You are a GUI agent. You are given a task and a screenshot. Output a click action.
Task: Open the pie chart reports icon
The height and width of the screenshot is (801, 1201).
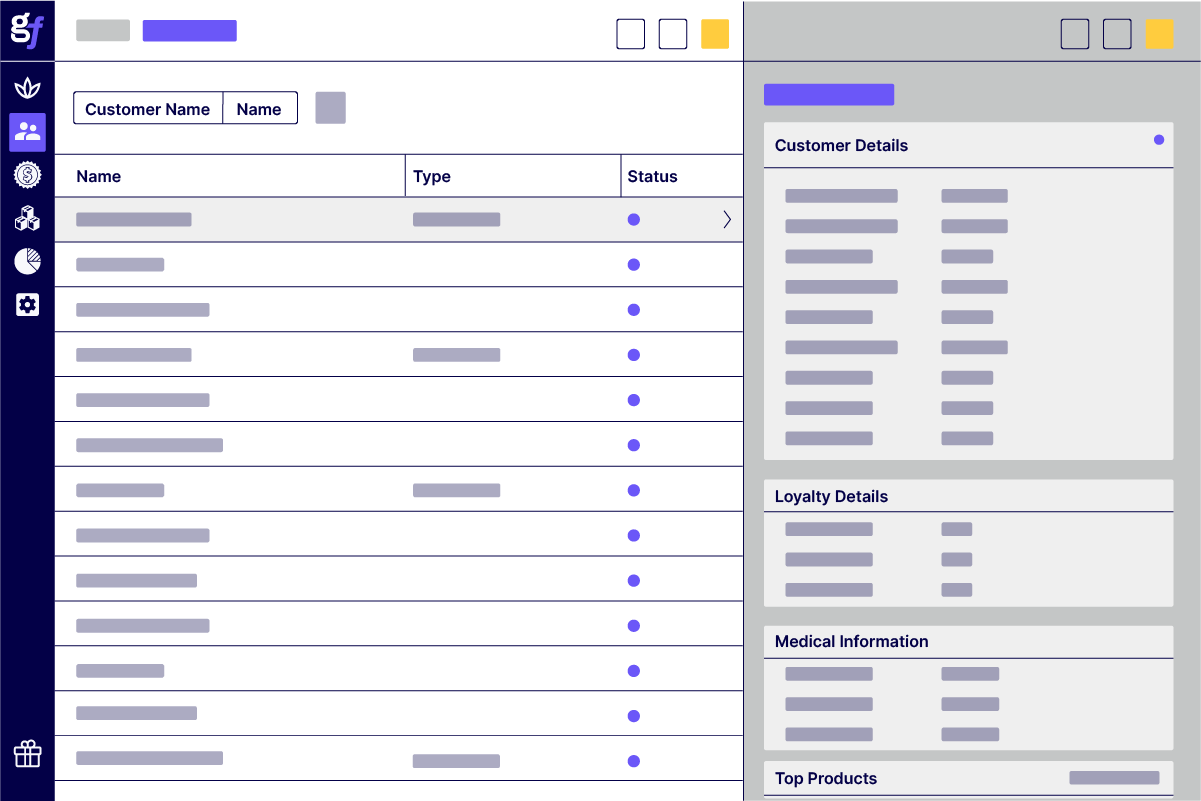tap(27, 261)
